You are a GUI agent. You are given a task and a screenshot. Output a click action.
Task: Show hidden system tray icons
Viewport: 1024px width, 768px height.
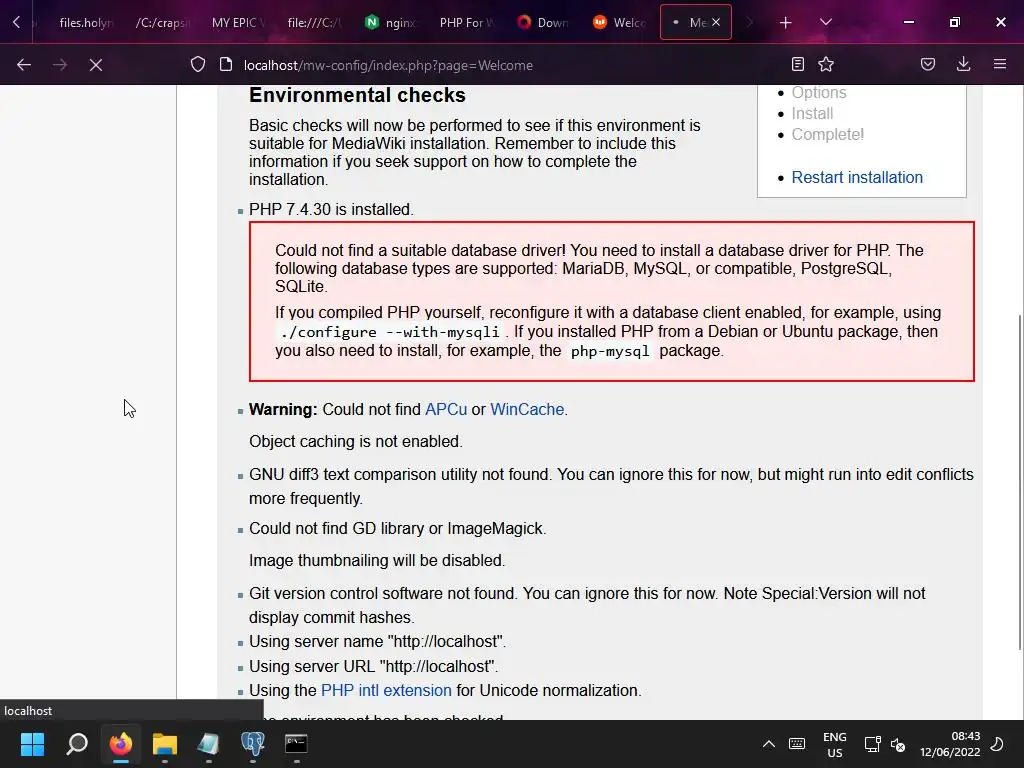point(769,744)
